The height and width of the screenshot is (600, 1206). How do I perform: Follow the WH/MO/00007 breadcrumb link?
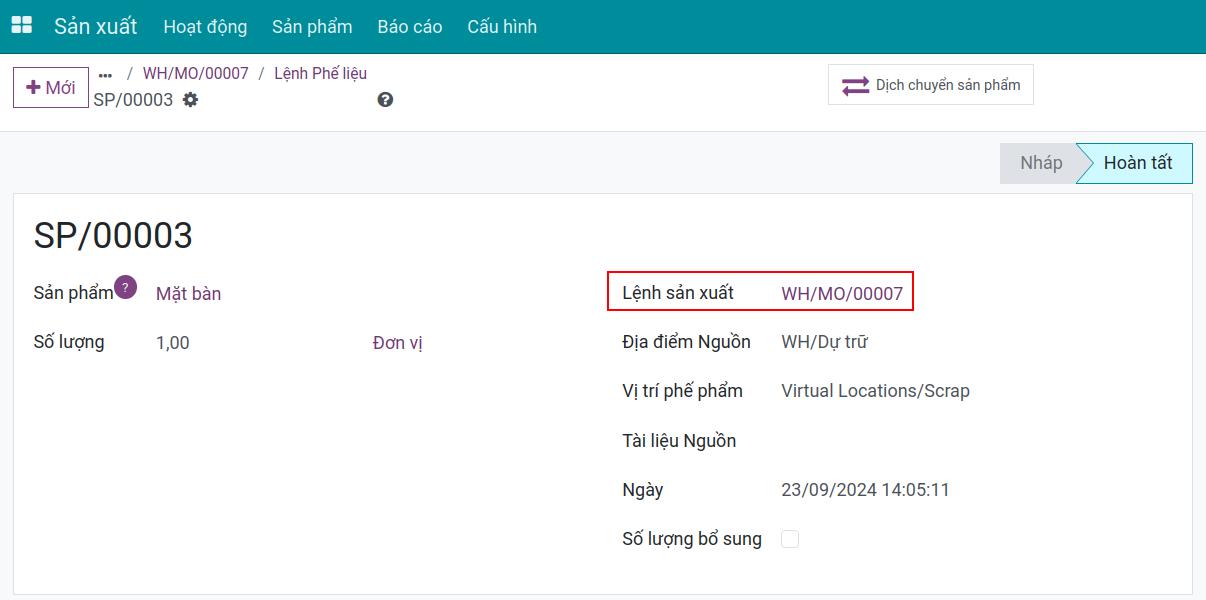click(196, 74)
